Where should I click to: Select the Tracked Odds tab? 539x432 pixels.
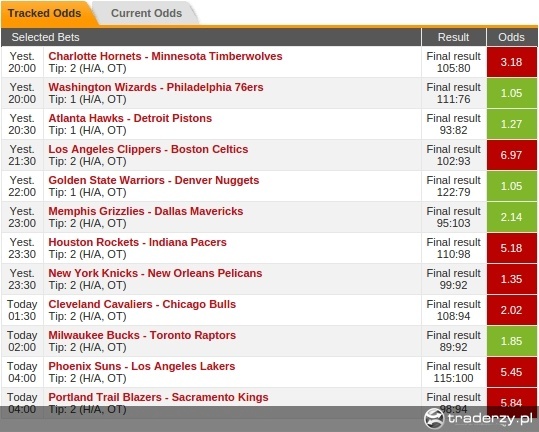(45, 13)
